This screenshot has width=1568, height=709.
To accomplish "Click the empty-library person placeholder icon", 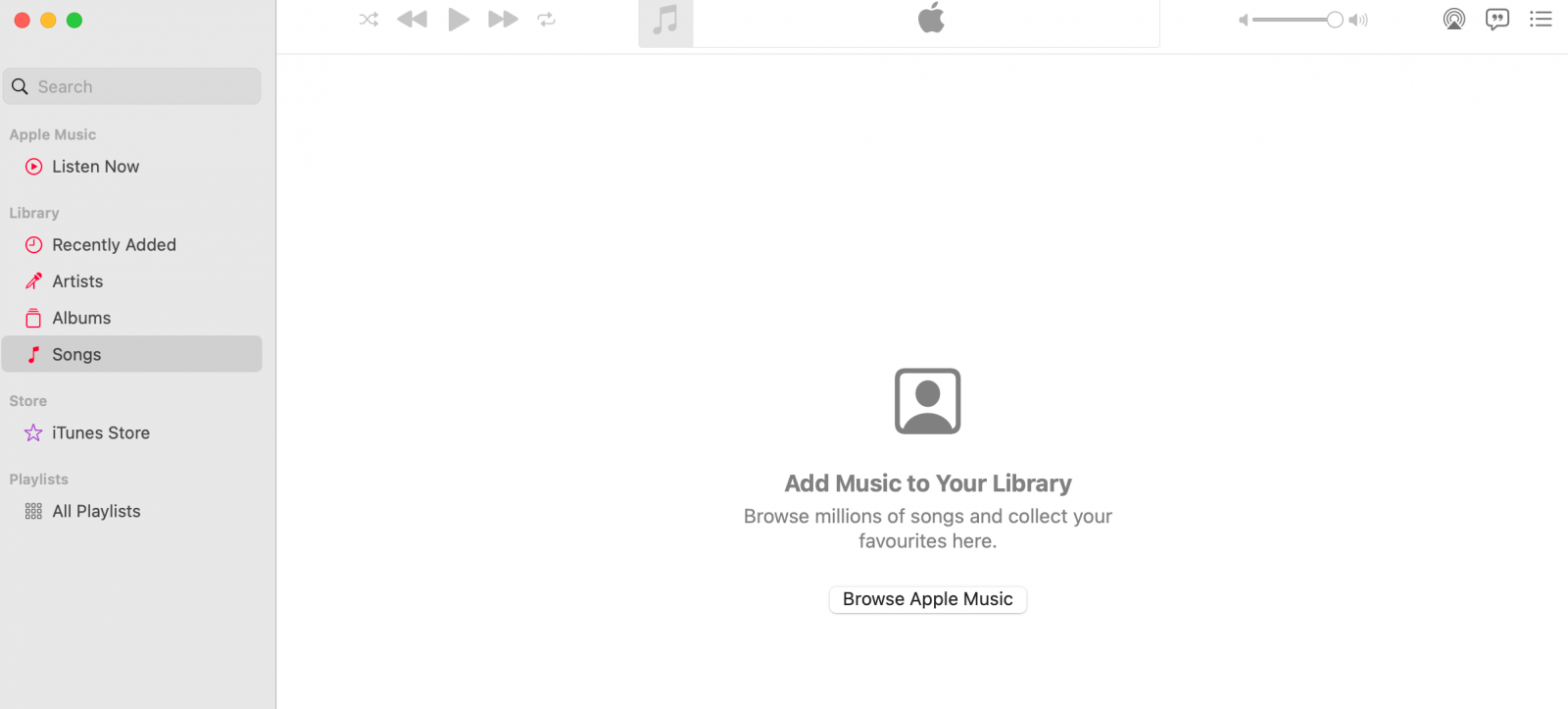I will click(928, 401).
